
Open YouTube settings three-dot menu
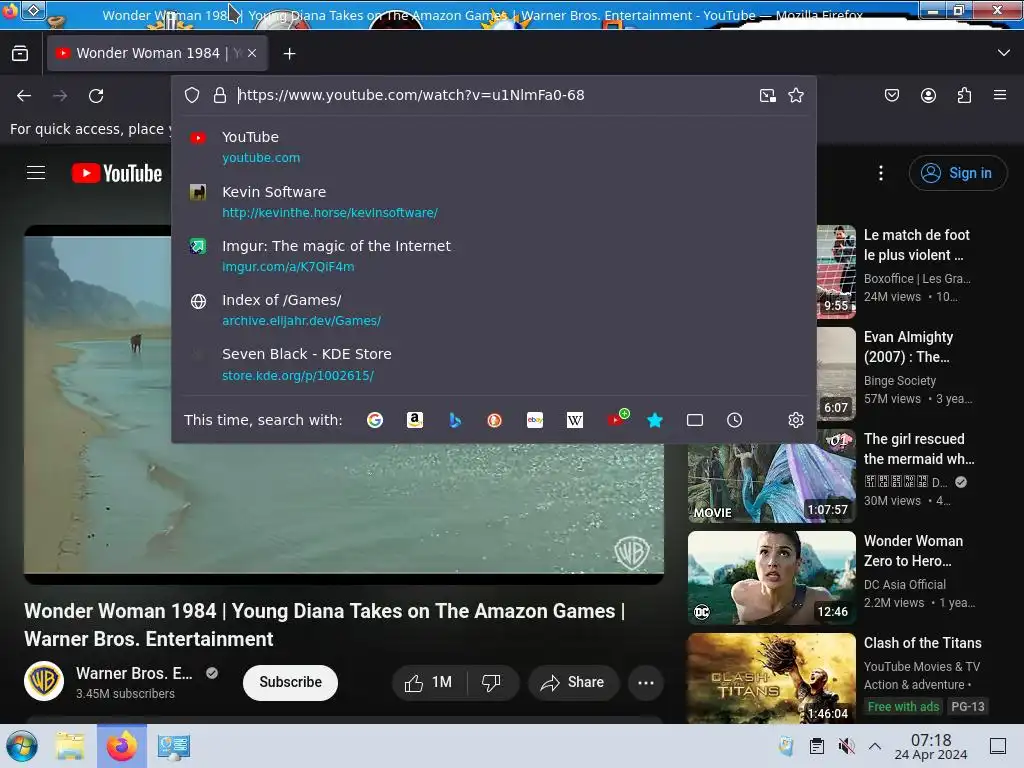click(x=881, y=172)
